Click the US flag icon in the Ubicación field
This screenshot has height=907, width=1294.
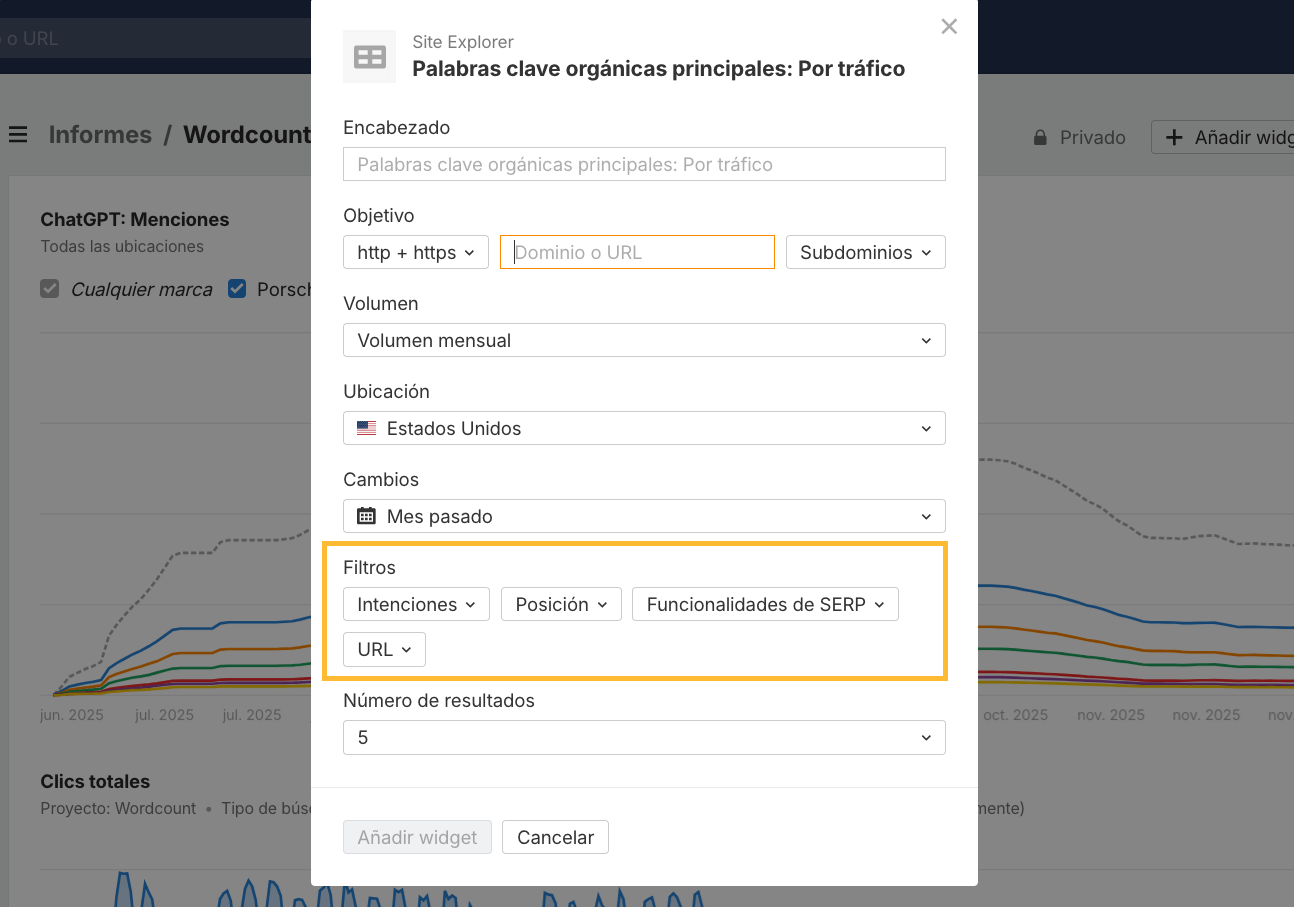pyautogui.click(x=366, y=427)
